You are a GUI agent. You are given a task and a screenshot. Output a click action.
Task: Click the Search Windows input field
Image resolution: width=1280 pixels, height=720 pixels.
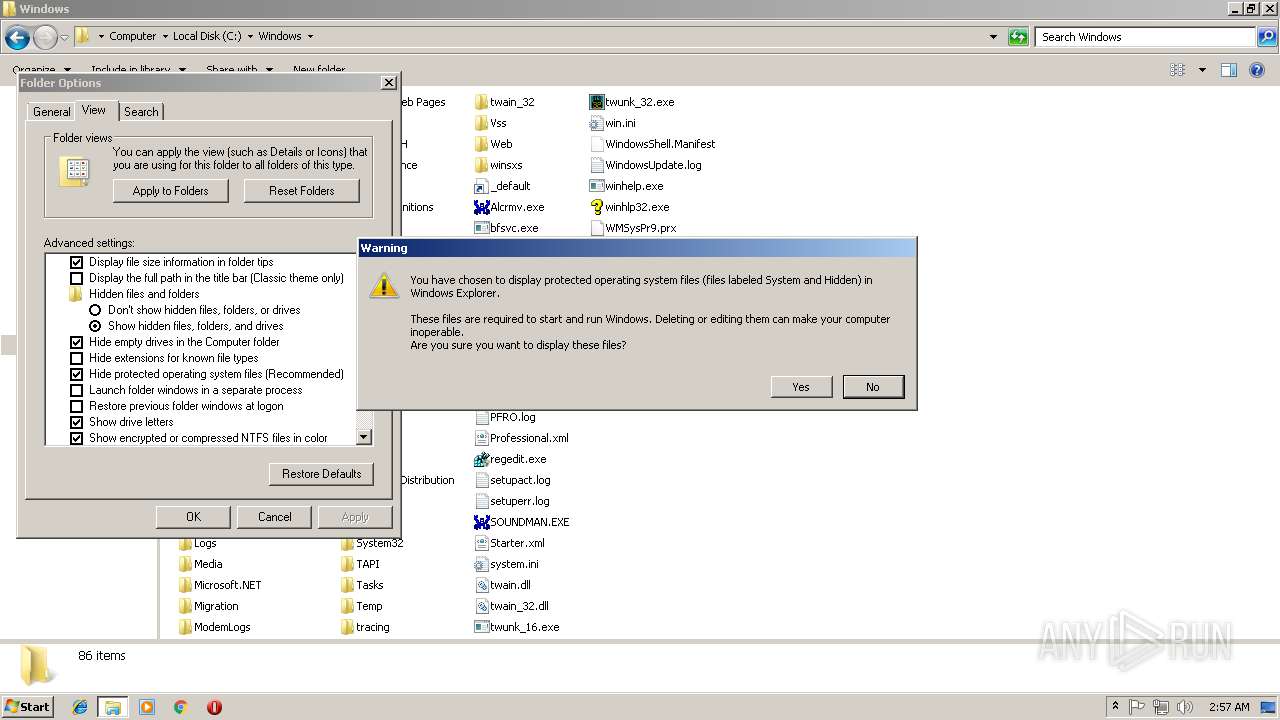[1146, 37]
